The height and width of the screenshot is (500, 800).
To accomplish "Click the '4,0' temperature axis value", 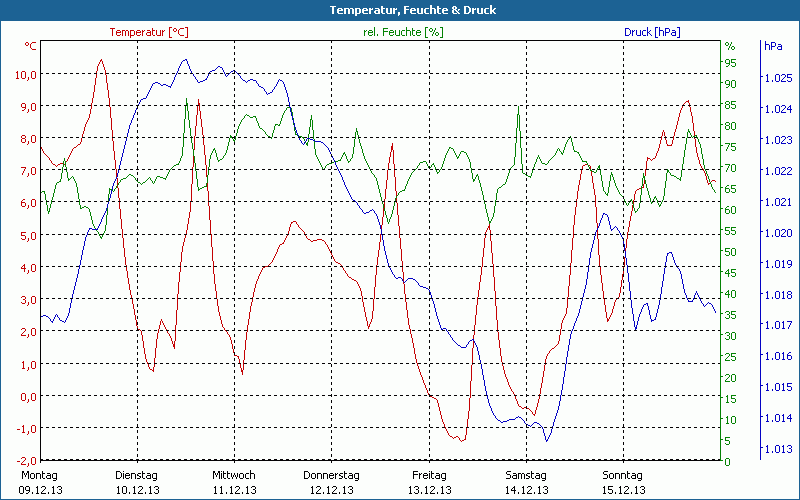I will click(x=29, y=267).
